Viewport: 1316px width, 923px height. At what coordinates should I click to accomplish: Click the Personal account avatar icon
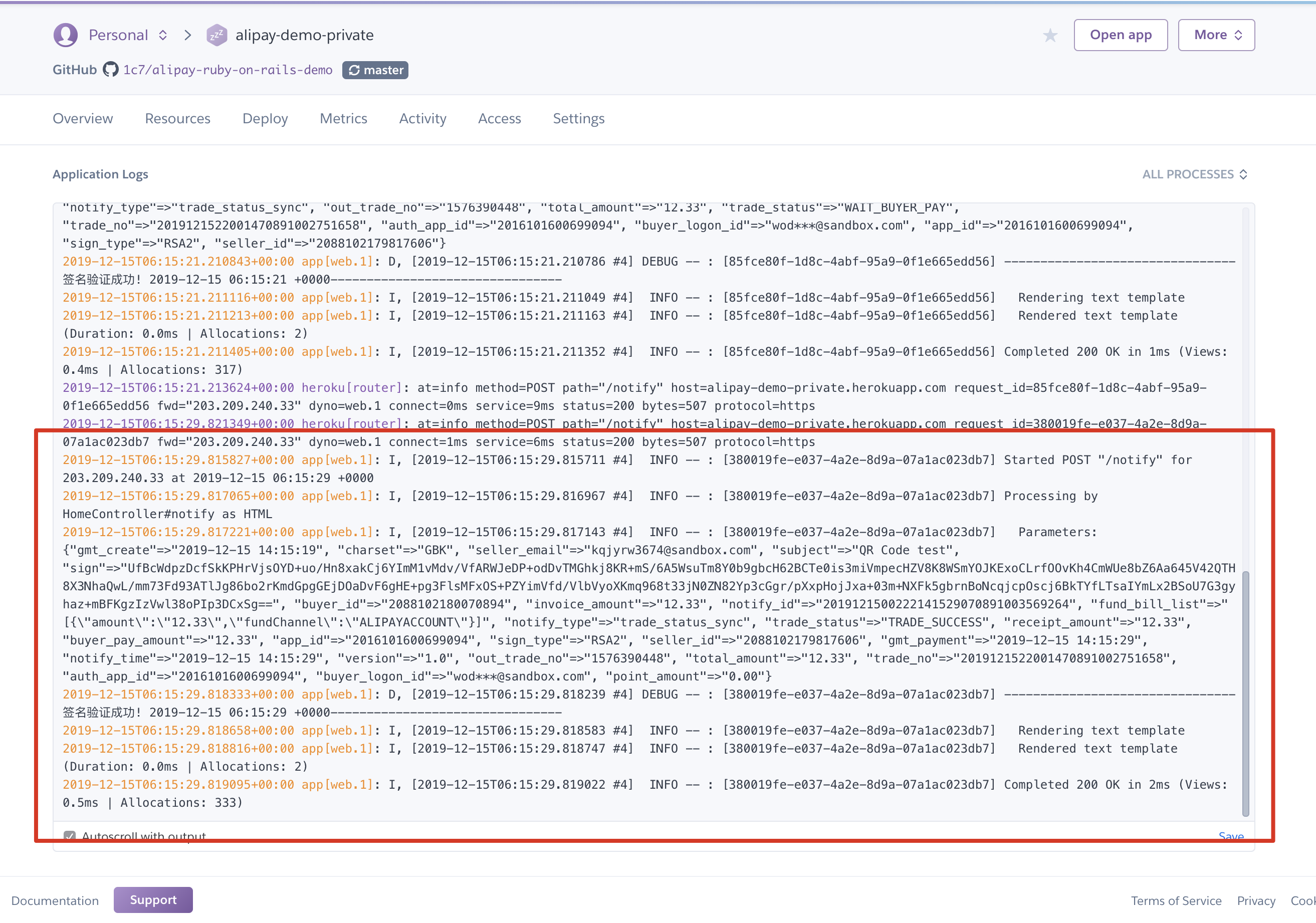tap(65, 35)
